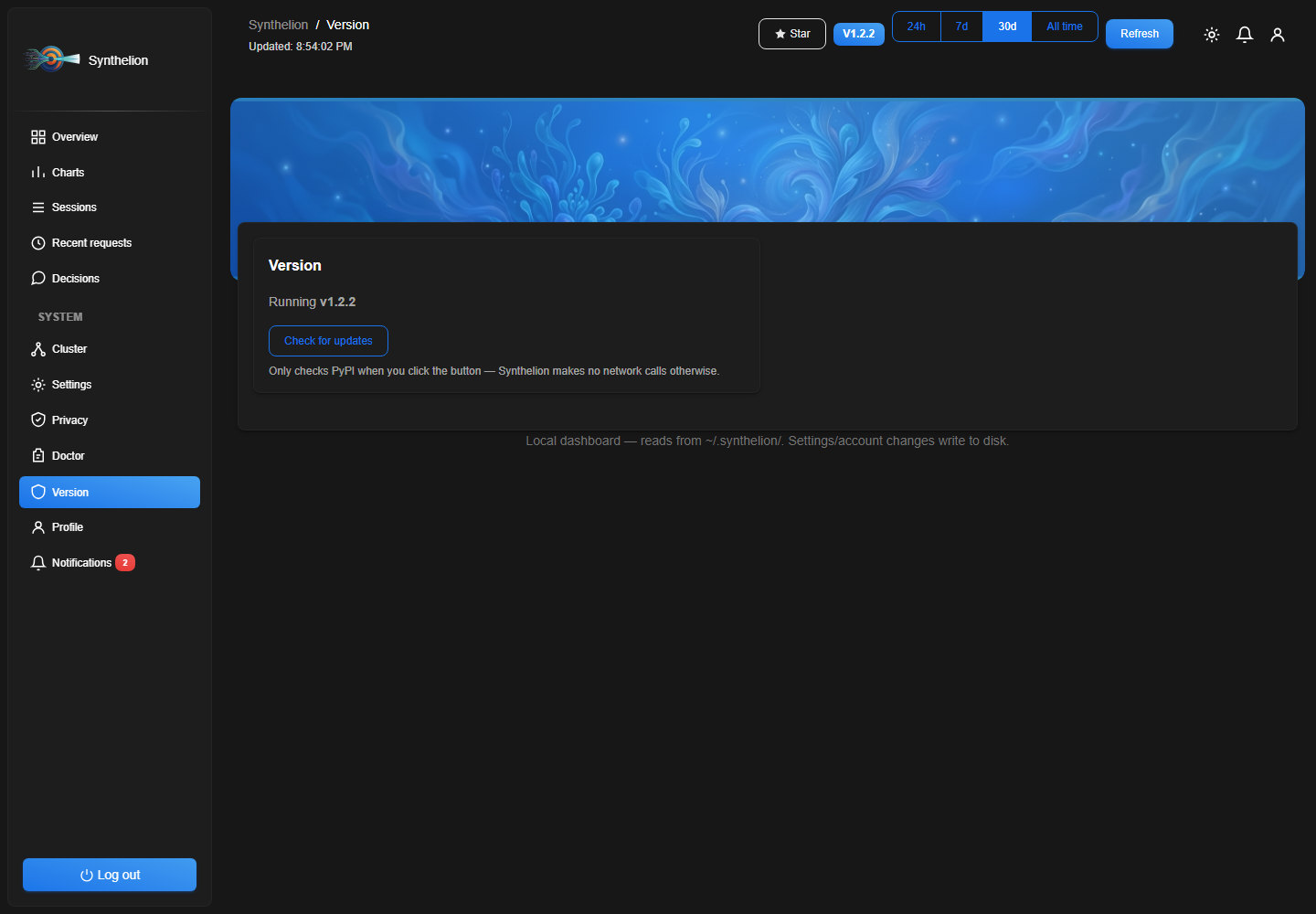Go to the Charts page
Image resolution: width=1316 pixels, height=914 pixels.
tap(110, 173)
